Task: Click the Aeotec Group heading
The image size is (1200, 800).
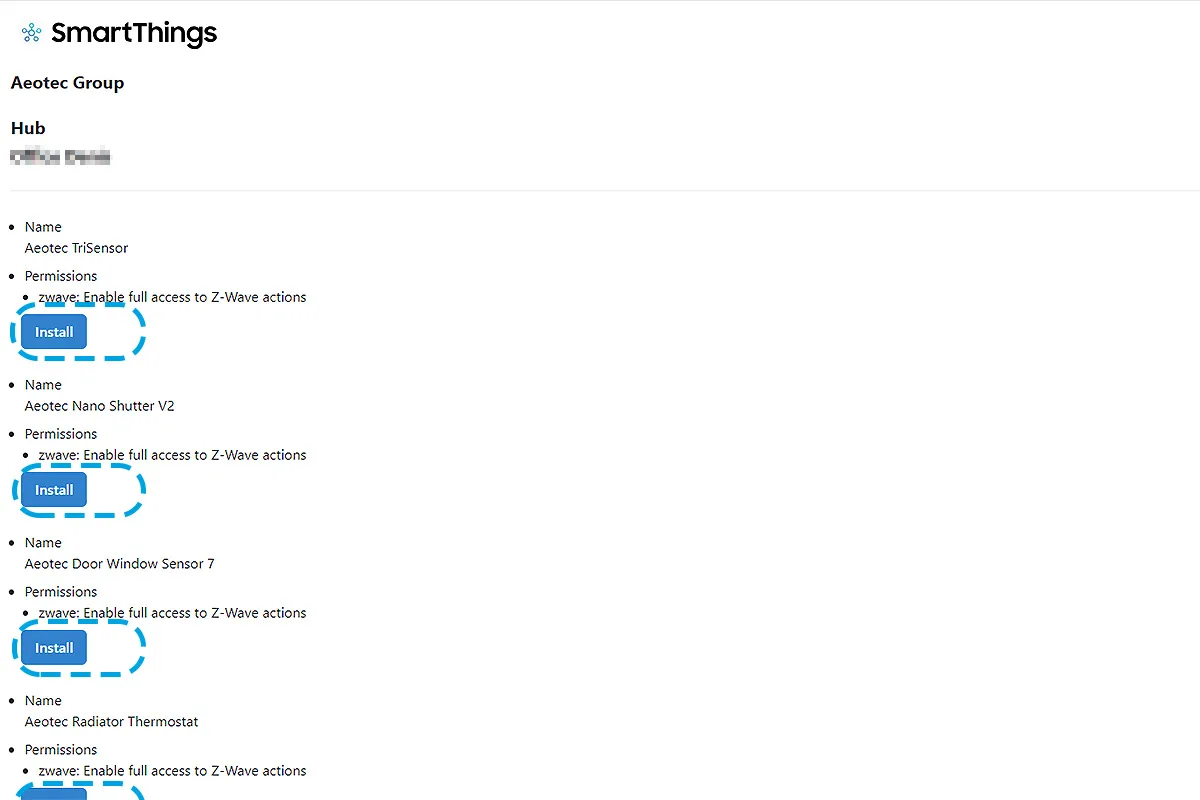Action: (67, 83)
